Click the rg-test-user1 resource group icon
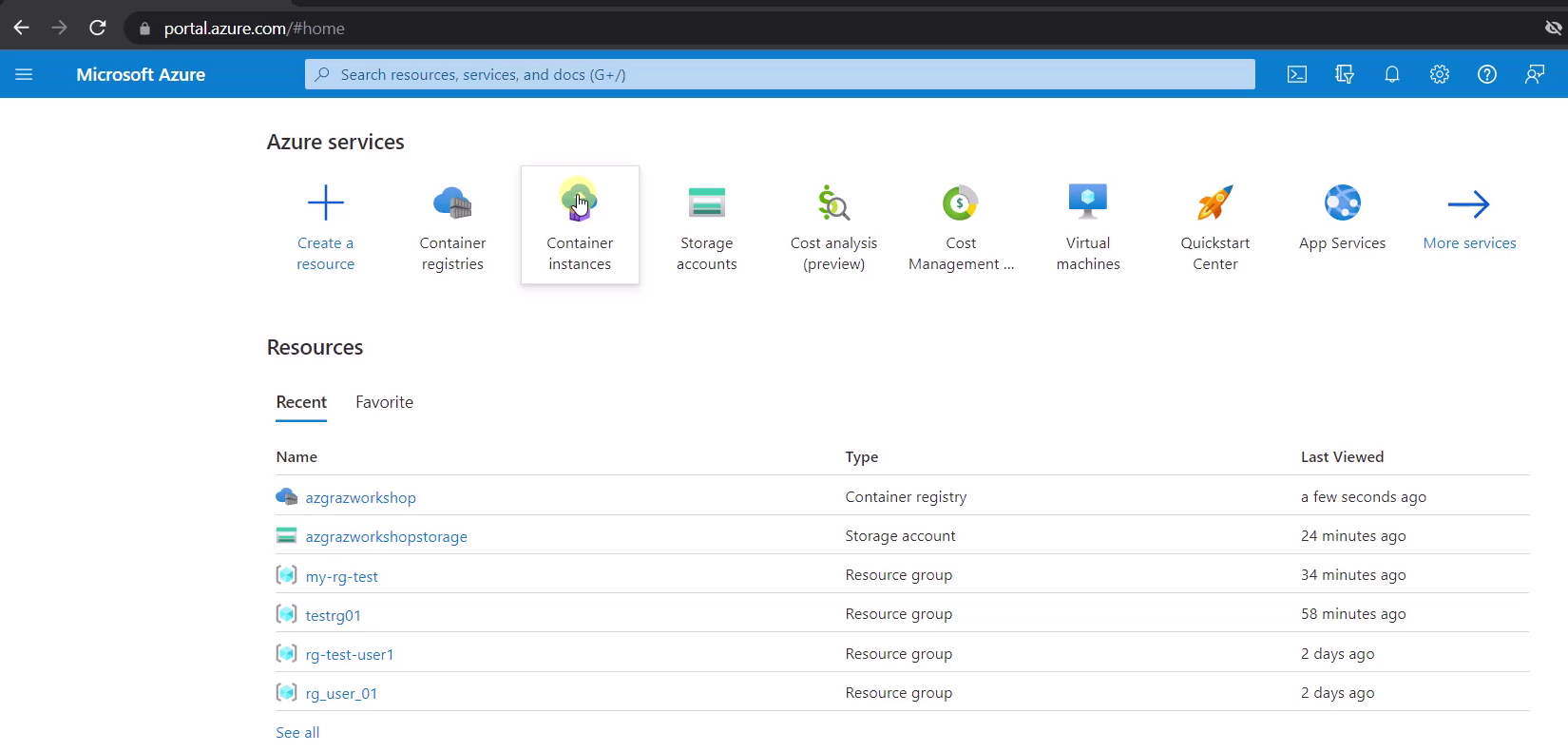1568x752 pixels. pyautogui.click(x=286, y=653)
